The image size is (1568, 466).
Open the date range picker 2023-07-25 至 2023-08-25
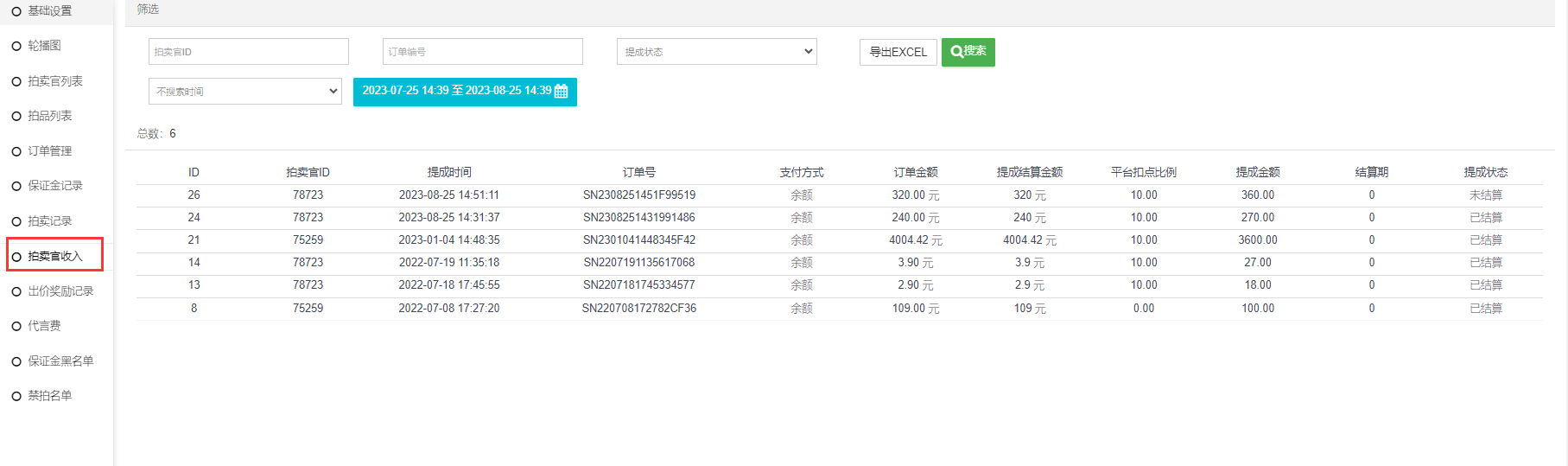pos(464,92)
